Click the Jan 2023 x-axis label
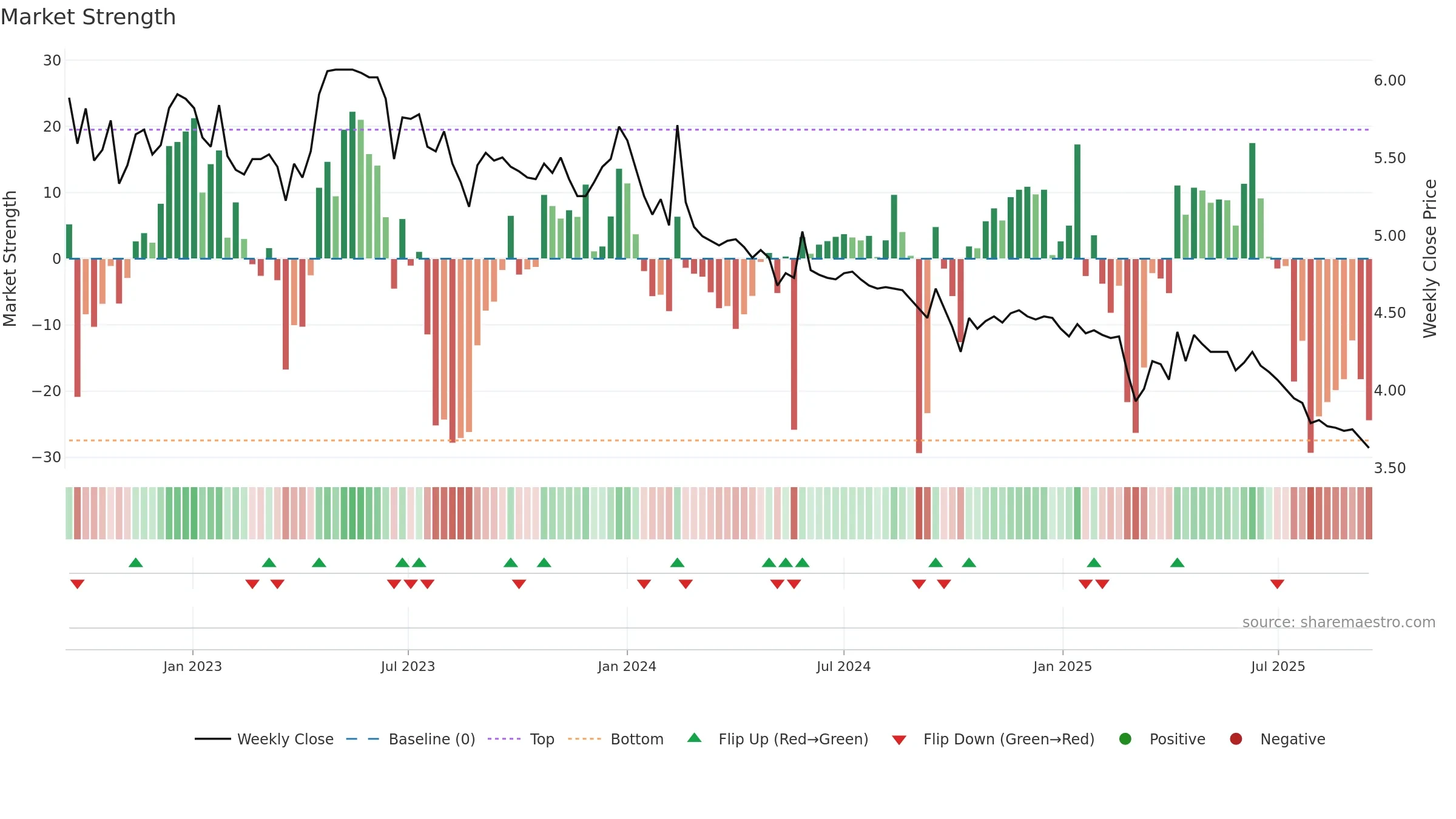The height and width of the screenshot is (819, 1456). (192, 666)
